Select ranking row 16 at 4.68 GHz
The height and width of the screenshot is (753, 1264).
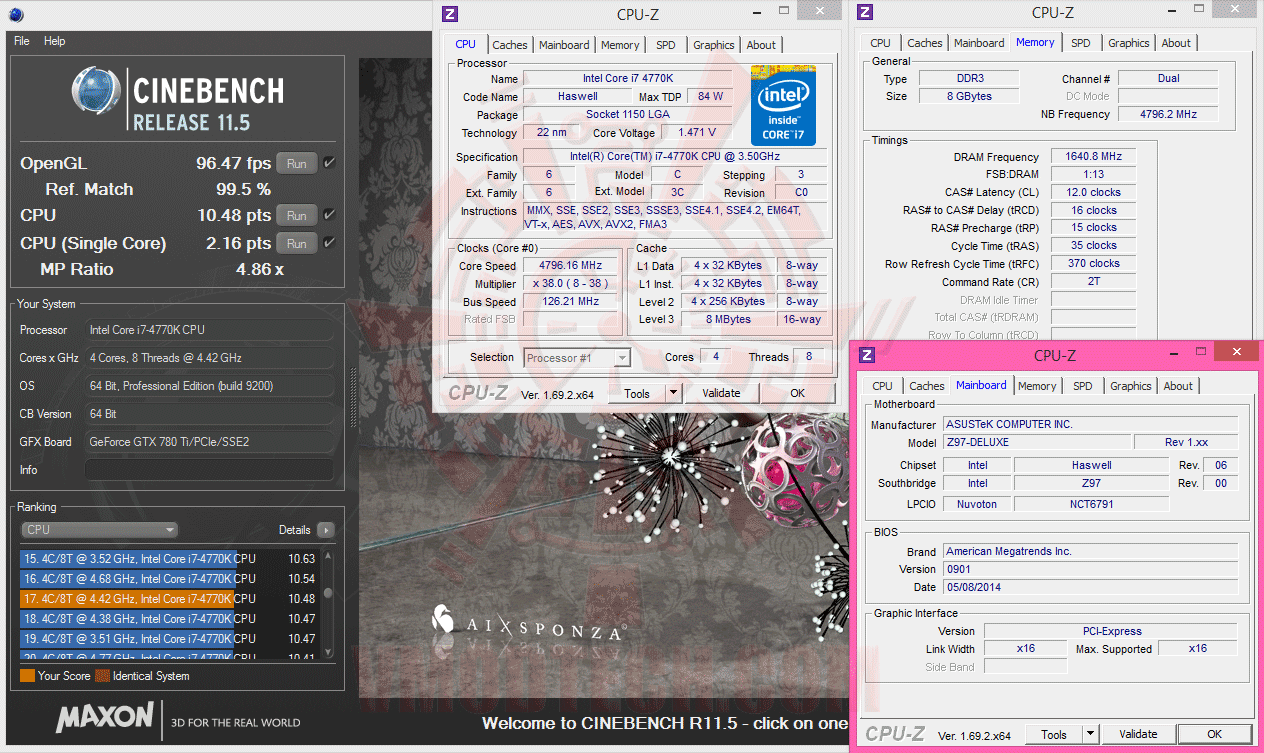tap(169, 579)
